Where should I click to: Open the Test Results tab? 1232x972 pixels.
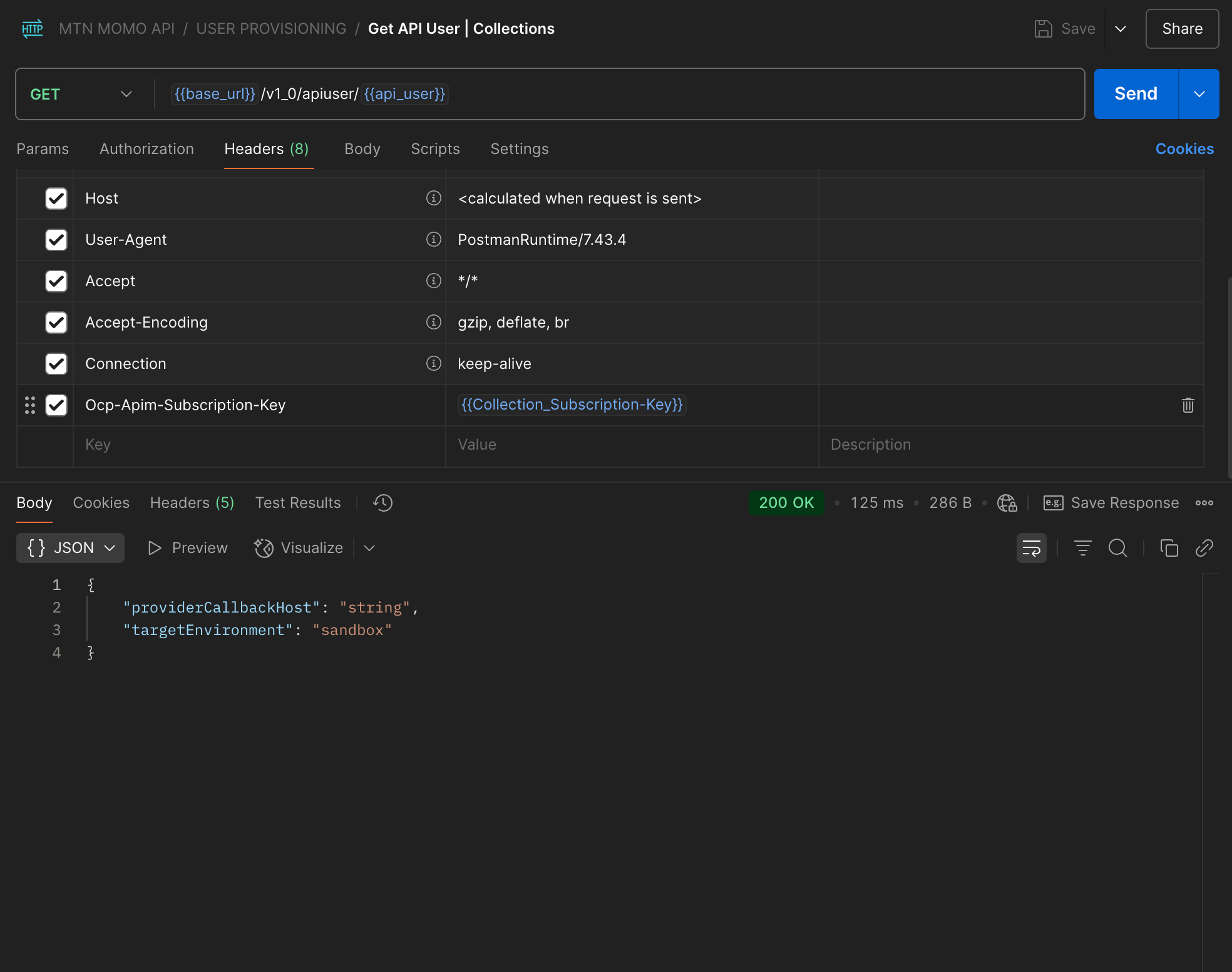[x=298, y=503]
